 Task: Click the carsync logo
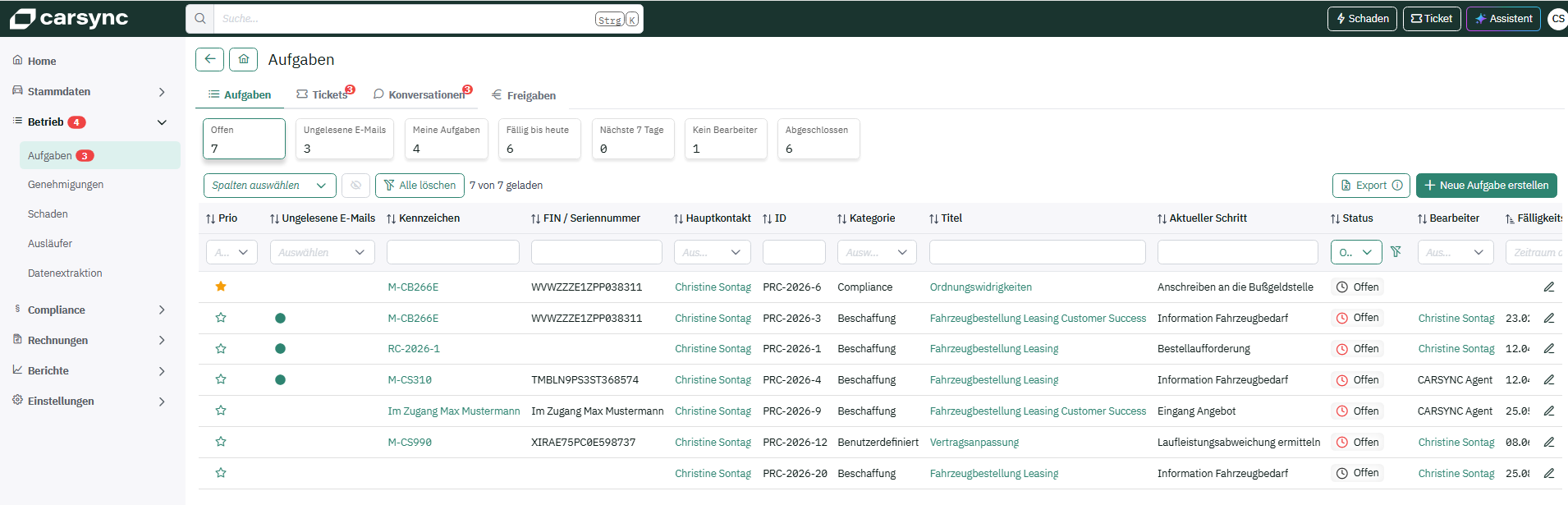[x=69, y=18]
